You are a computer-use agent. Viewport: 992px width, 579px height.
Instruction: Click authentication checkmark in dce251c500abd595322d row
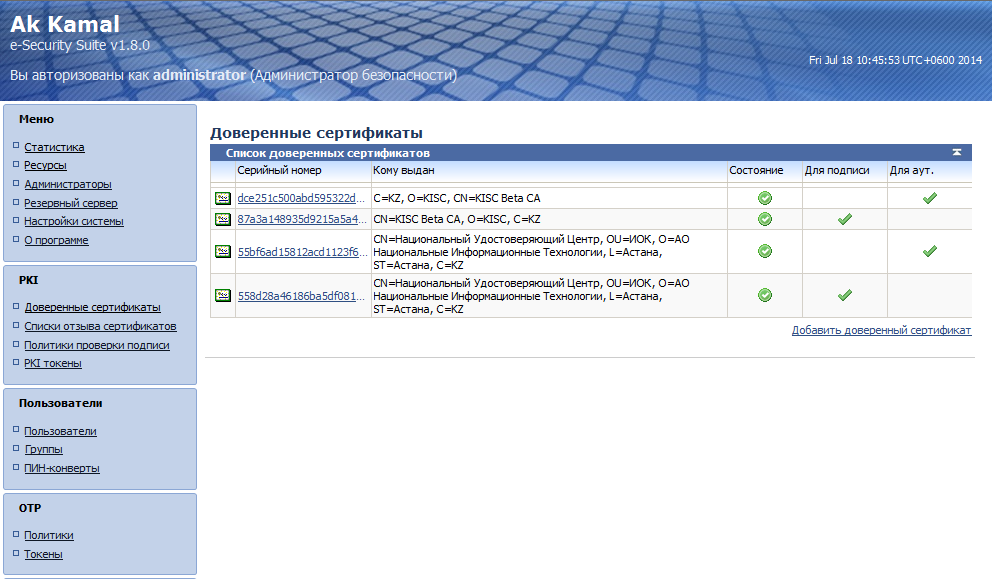tap(929, 198)
